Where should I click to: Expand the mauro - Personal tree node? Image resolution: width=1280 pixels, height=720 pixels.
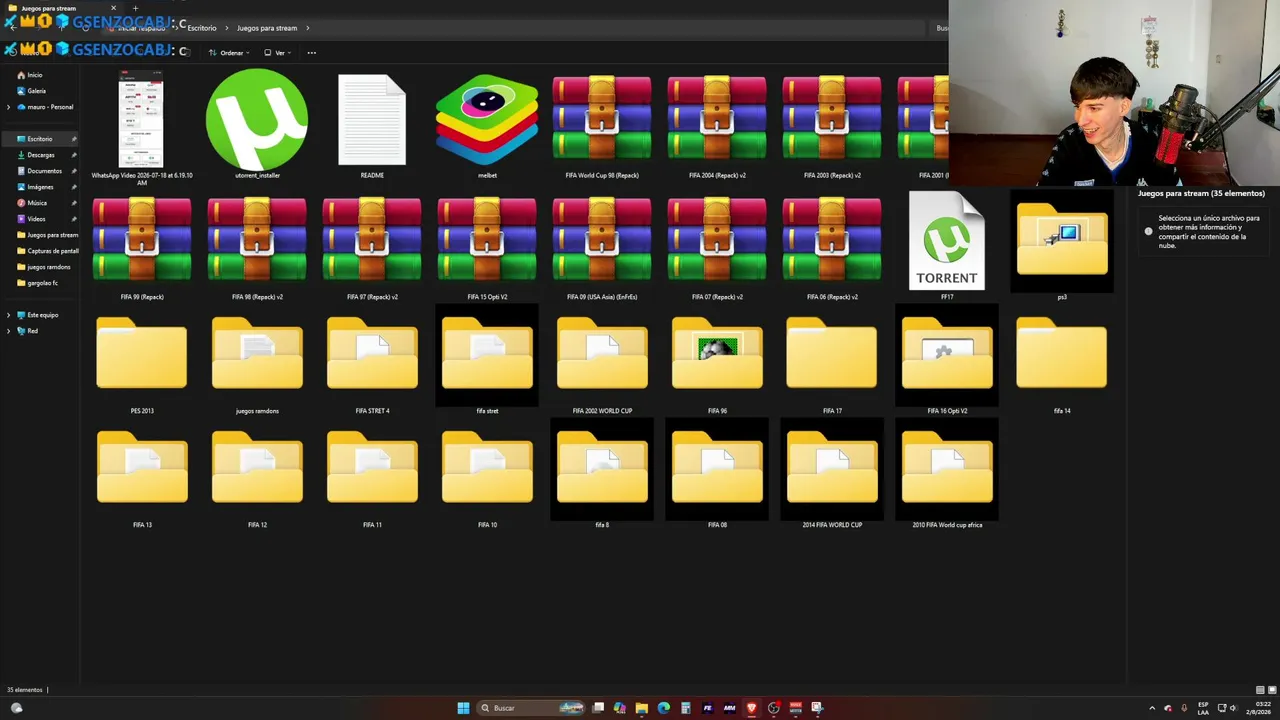point(8,107)
